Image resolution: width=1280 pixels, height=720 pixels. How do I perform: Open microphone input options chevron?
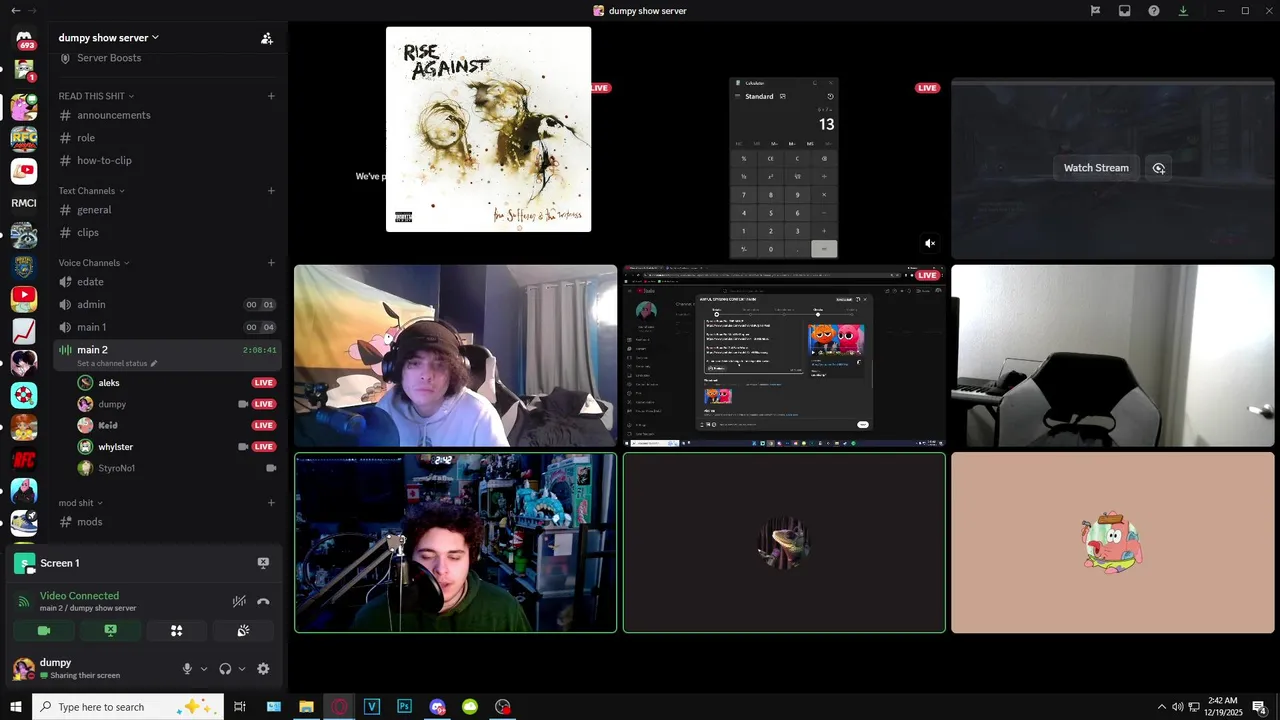click(204, 669)
